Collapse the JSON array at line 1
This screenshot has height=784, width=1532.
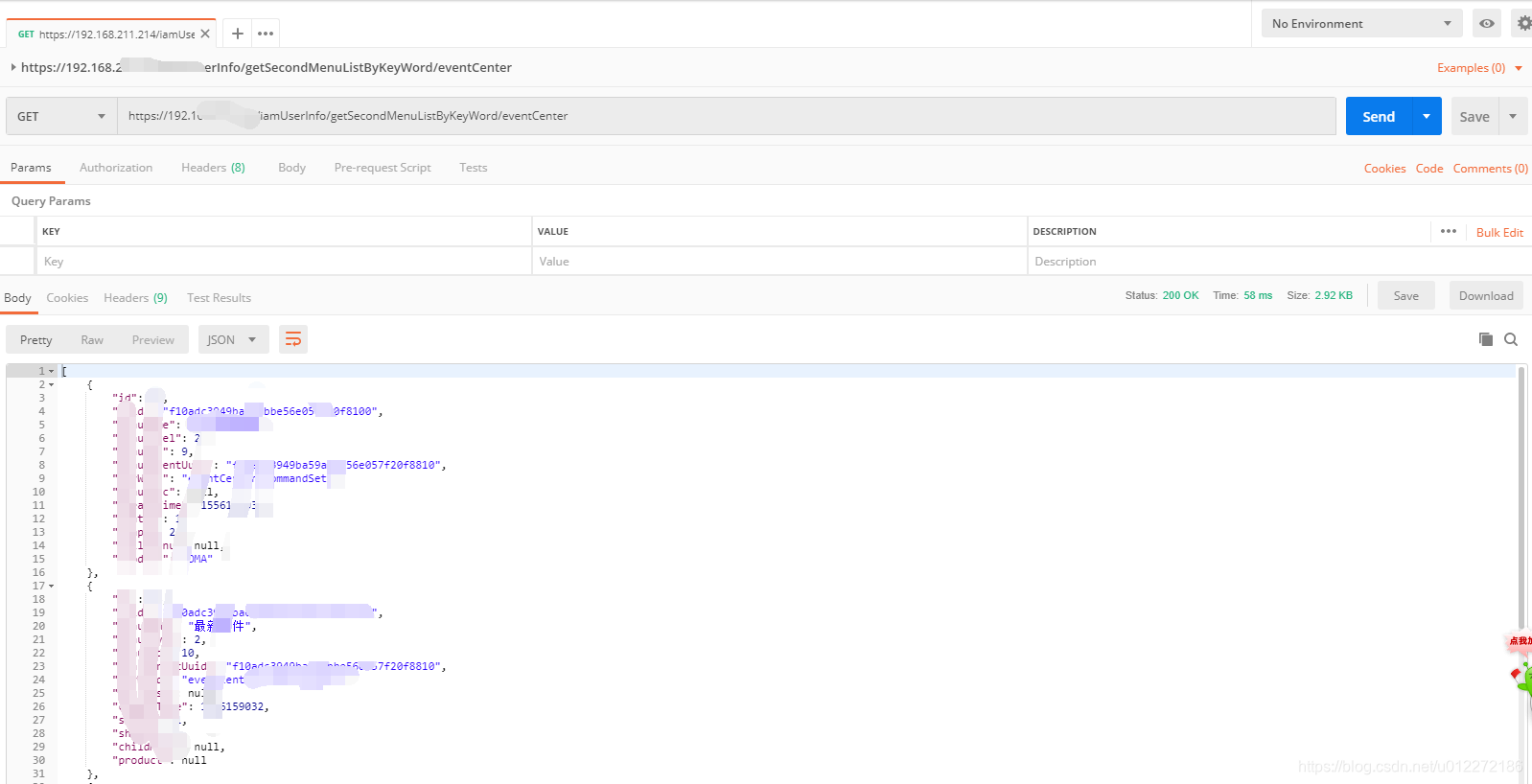tap(52, 371)
